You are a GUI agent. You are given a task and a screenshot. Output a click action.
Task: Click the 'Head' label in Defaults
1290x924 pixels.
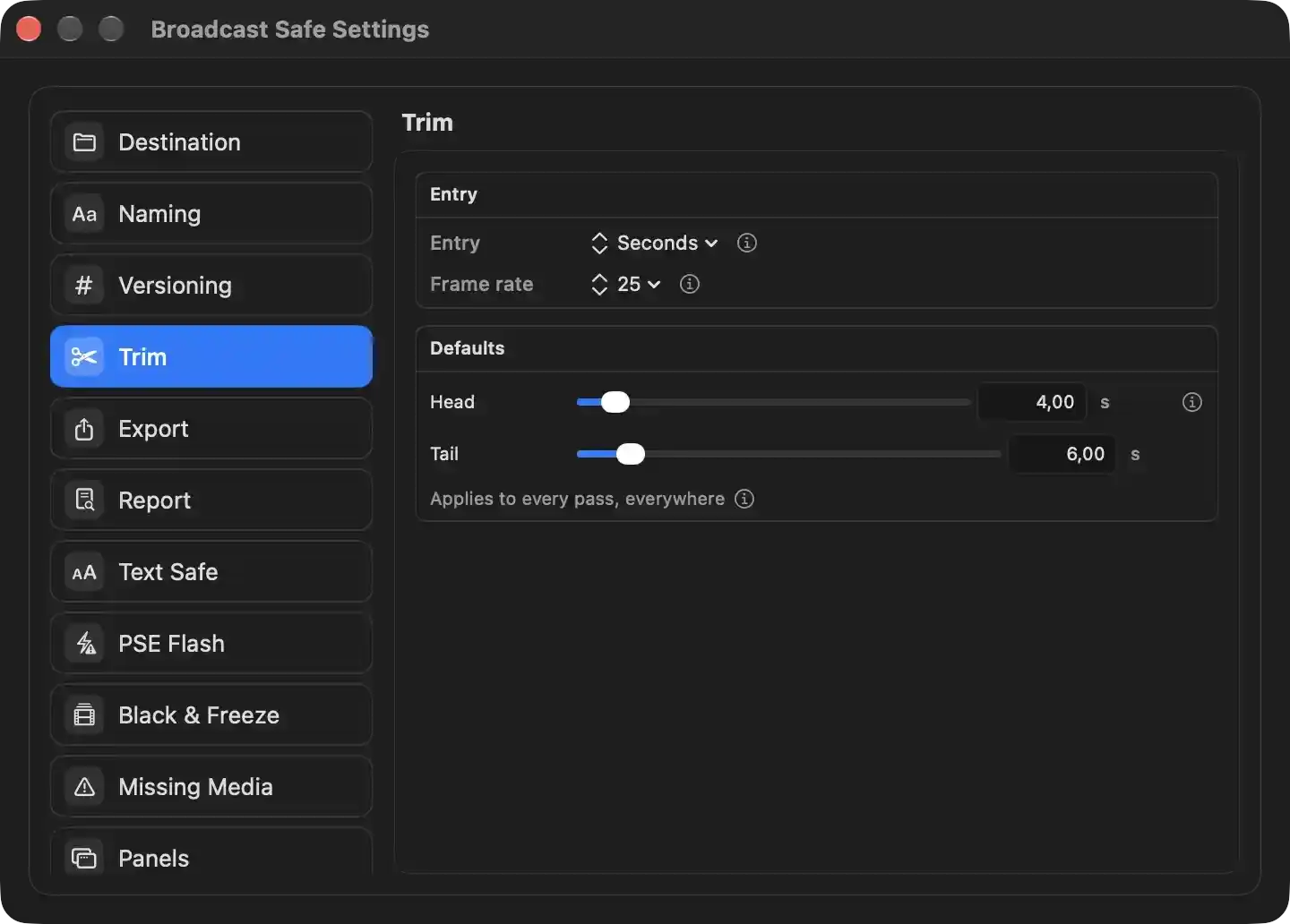(452, 402)
